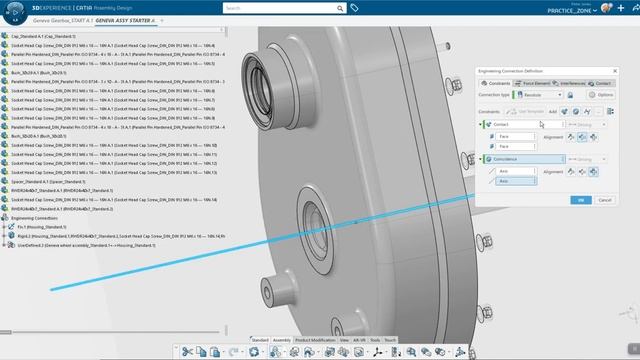Viewport: 640px width, 360px height.
Task: Add a new document tab
Action: point(162,20)
